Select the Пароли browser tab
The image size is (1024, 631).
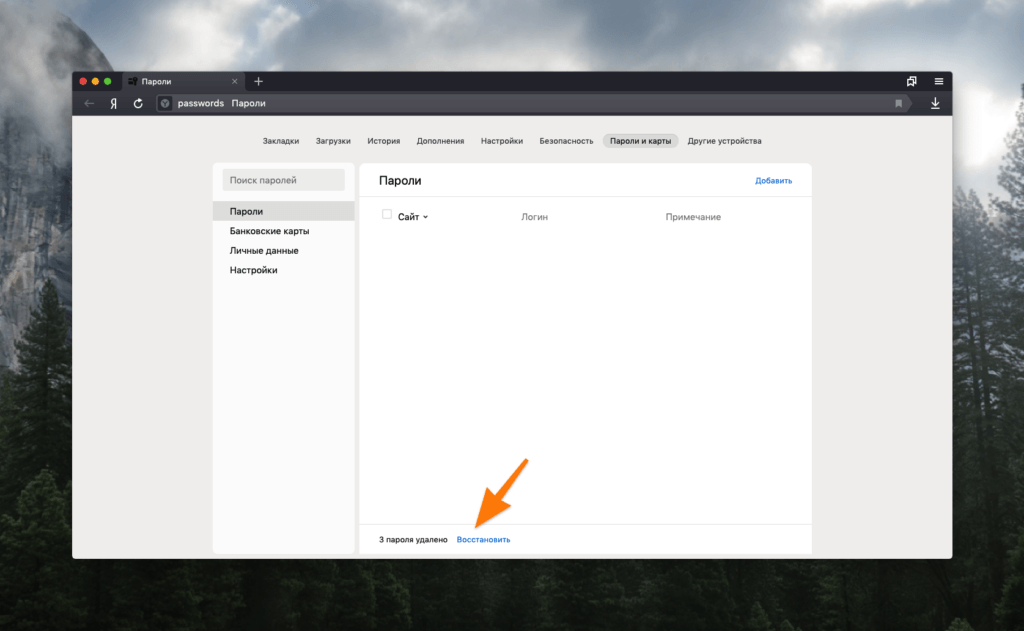183,82
